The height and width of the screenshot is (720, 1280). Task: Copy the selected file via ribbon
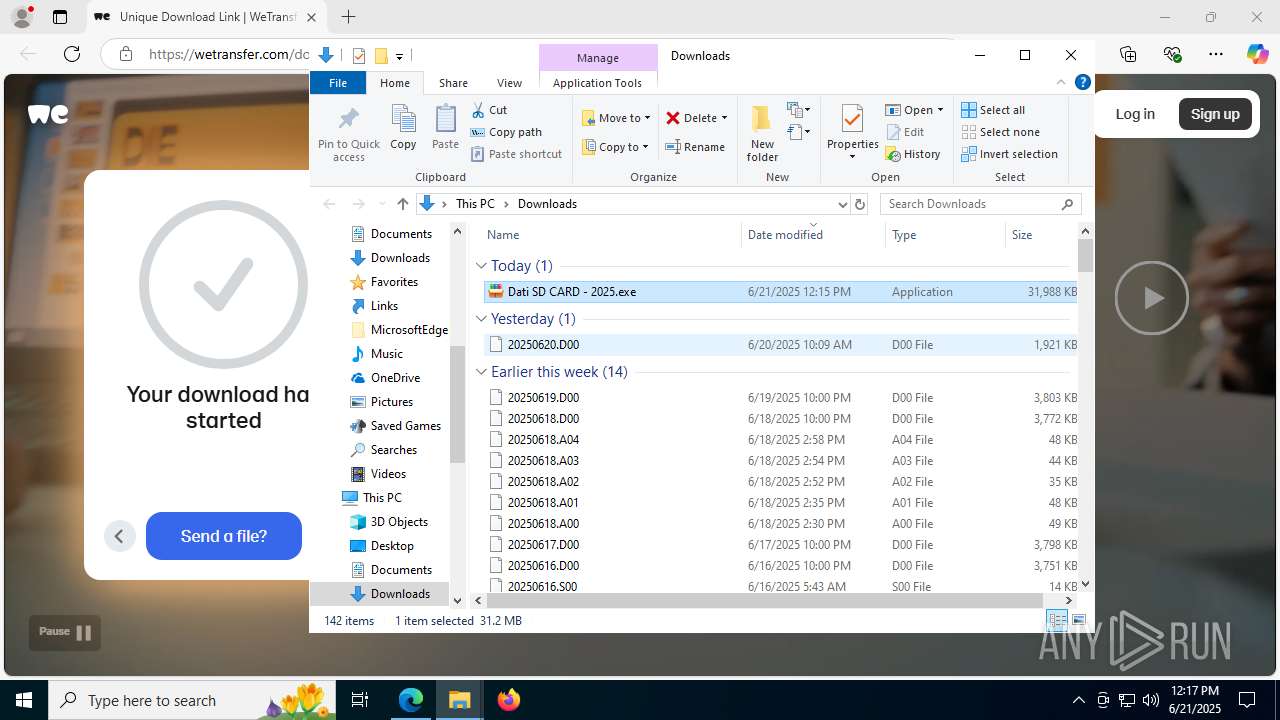(403, 127)
